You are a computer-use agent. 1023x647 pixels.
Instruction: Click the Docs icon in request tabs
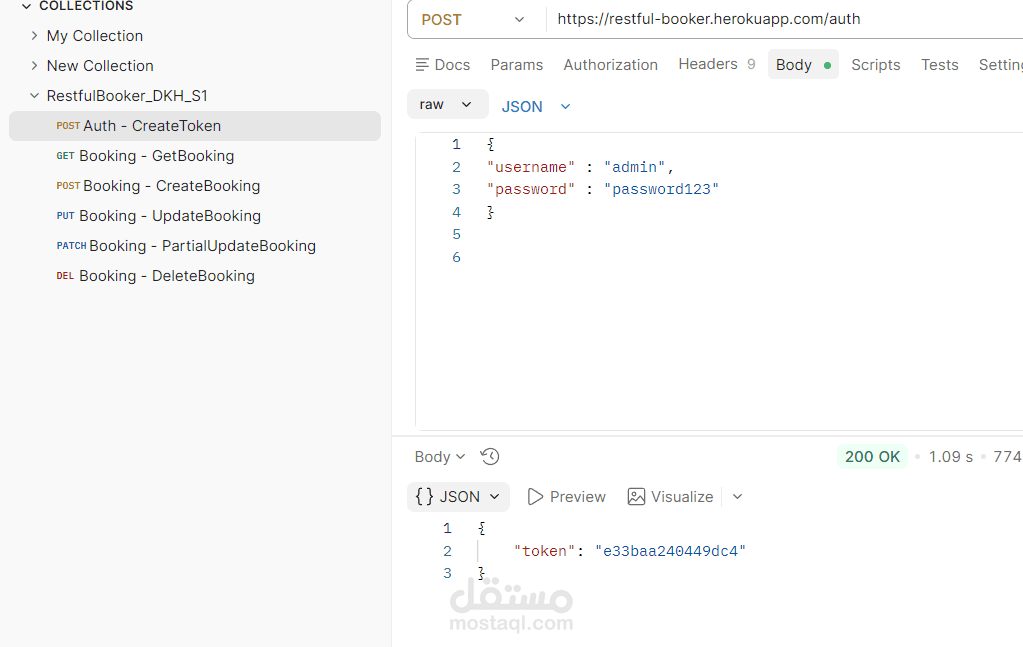tap(423, 65)
